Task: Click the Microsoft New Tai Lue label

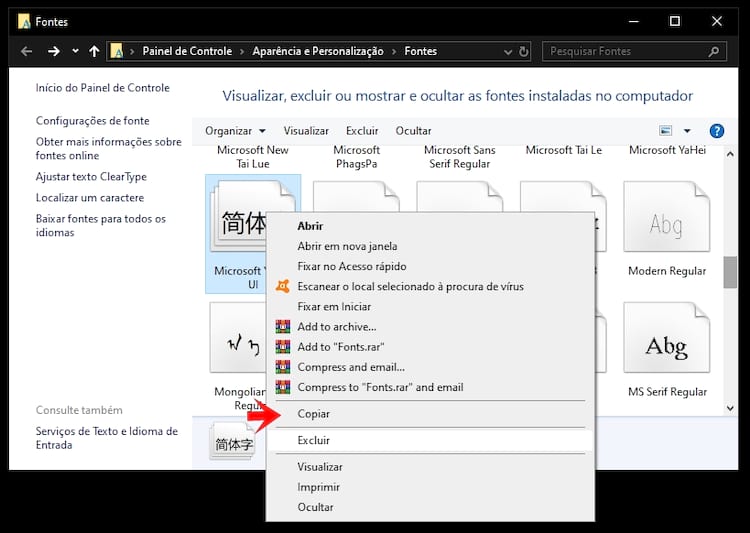Action: coord(253,157)
